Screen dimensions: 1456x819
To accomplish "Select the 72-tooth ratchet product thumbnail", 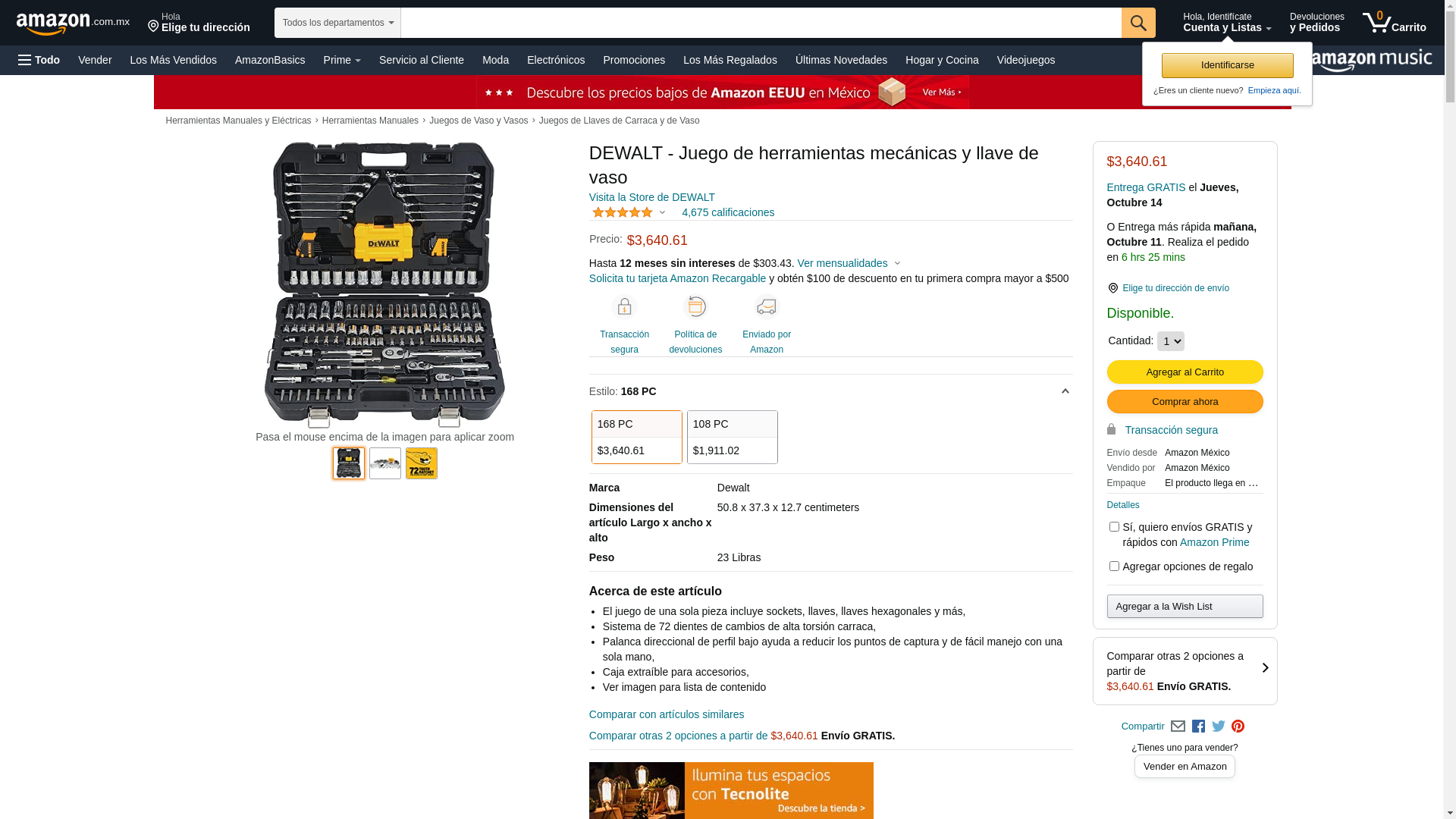I will click(422, 463).
